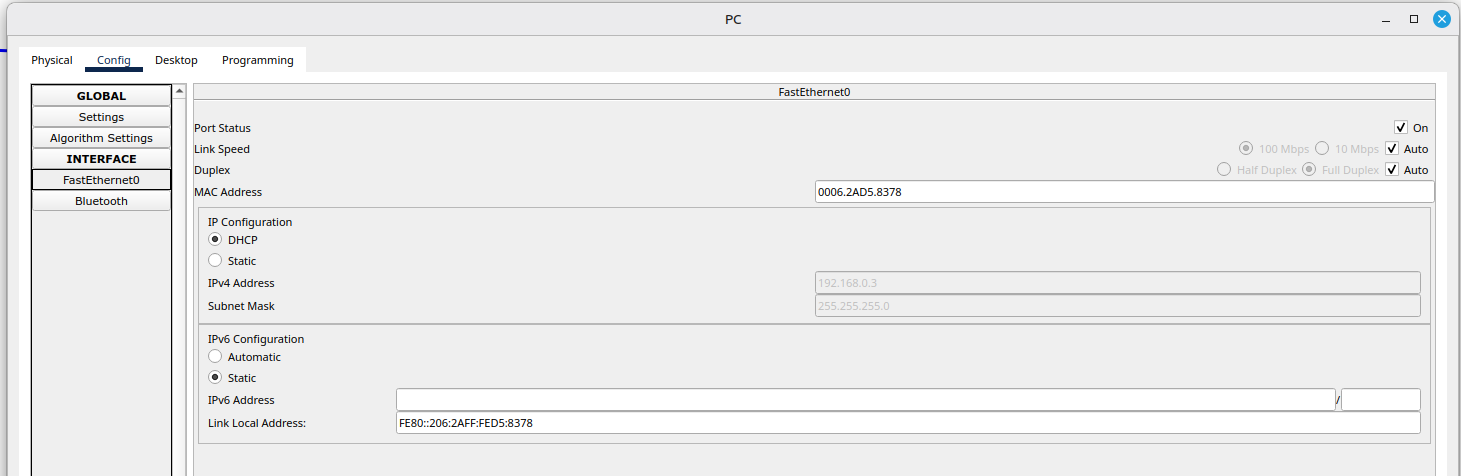Image resolution: width=1461 pixels, height=476 pixels.
Task: Select FastEthernet0 interface
Action: pos(101,180)
